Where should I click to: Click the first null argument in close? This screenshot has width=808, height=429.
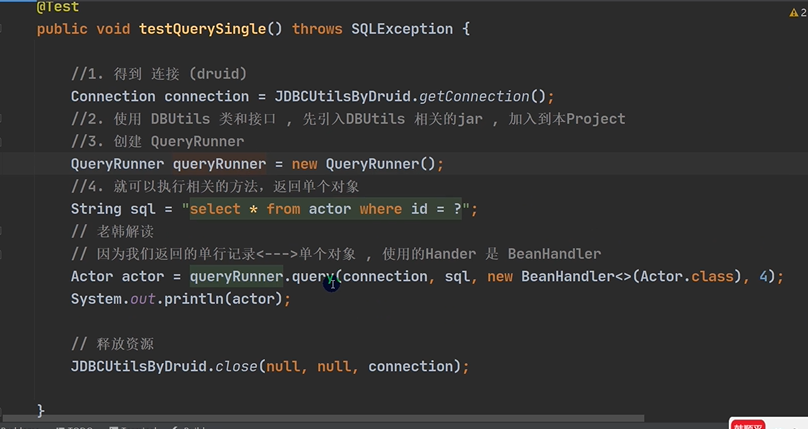coord(283,367)
